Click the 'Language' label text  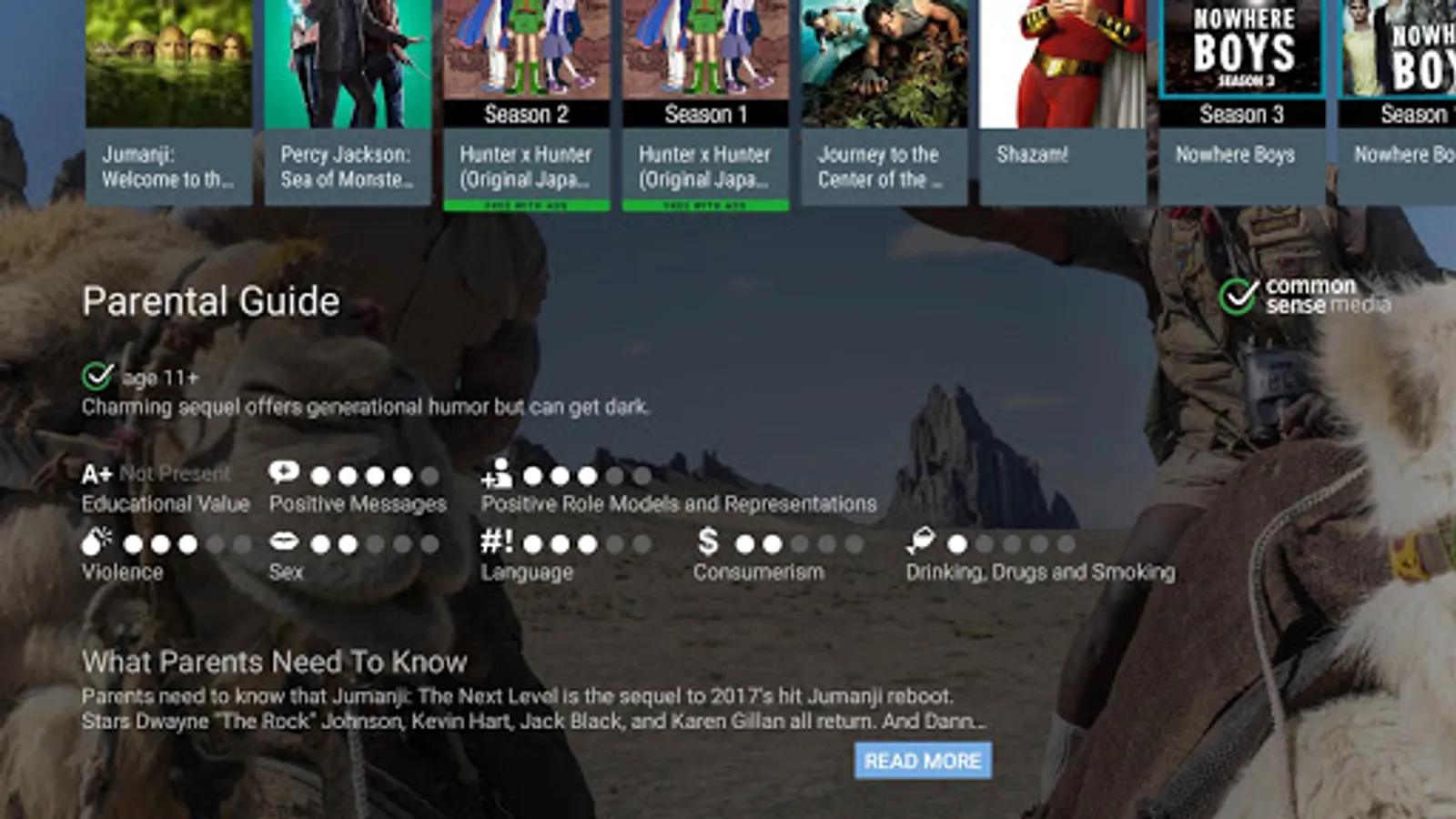pyautogui.click(x=527, y=572)
